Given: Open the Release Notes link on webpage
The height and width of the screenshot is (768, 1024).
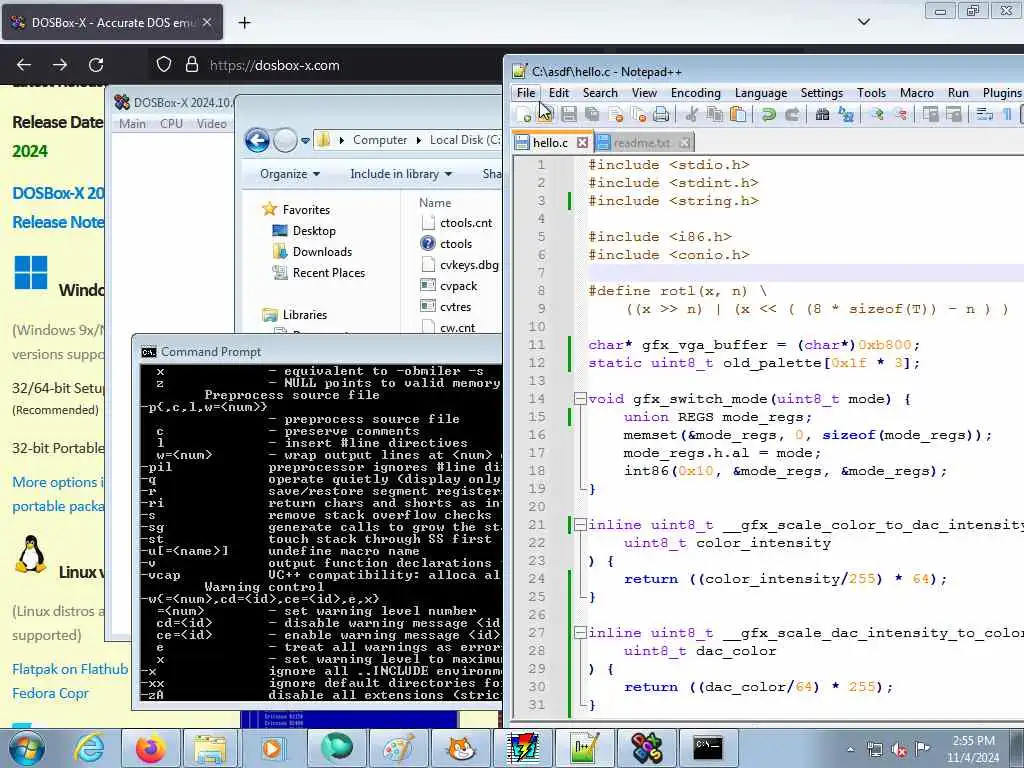Looking at the screenshot, I should pos(57,222).
